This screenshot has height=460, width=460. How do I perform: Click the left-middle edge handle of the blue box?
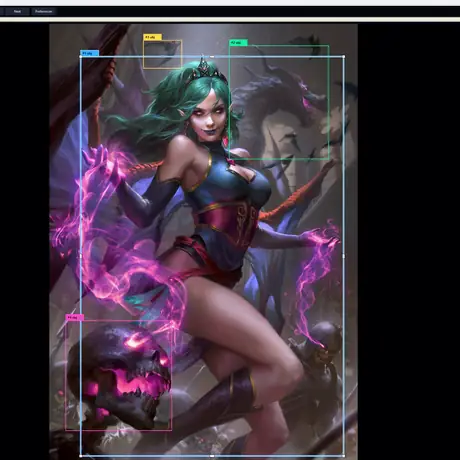[x=81, y=256]
